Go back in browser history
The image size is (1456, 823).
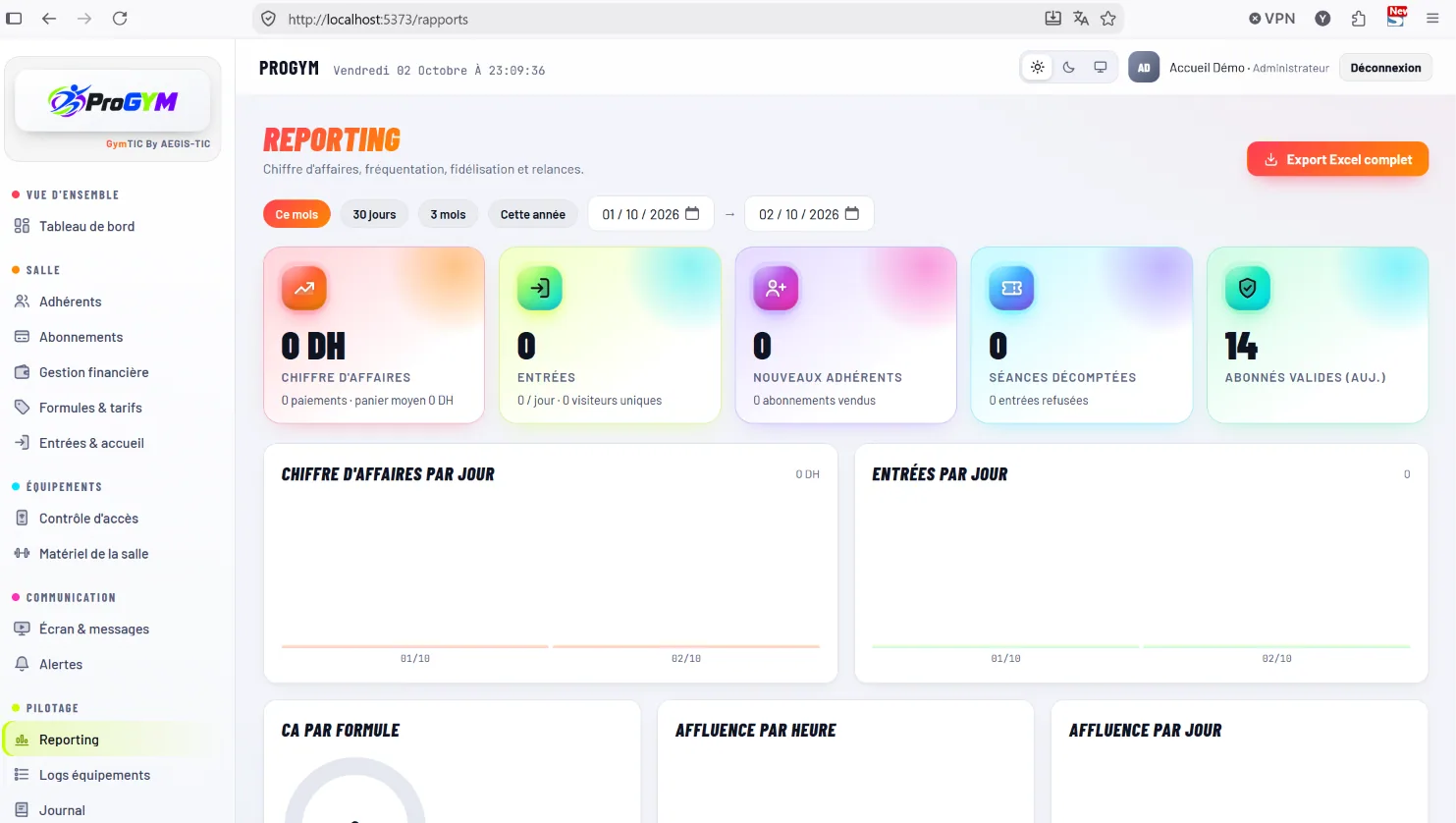coord(49,19)
